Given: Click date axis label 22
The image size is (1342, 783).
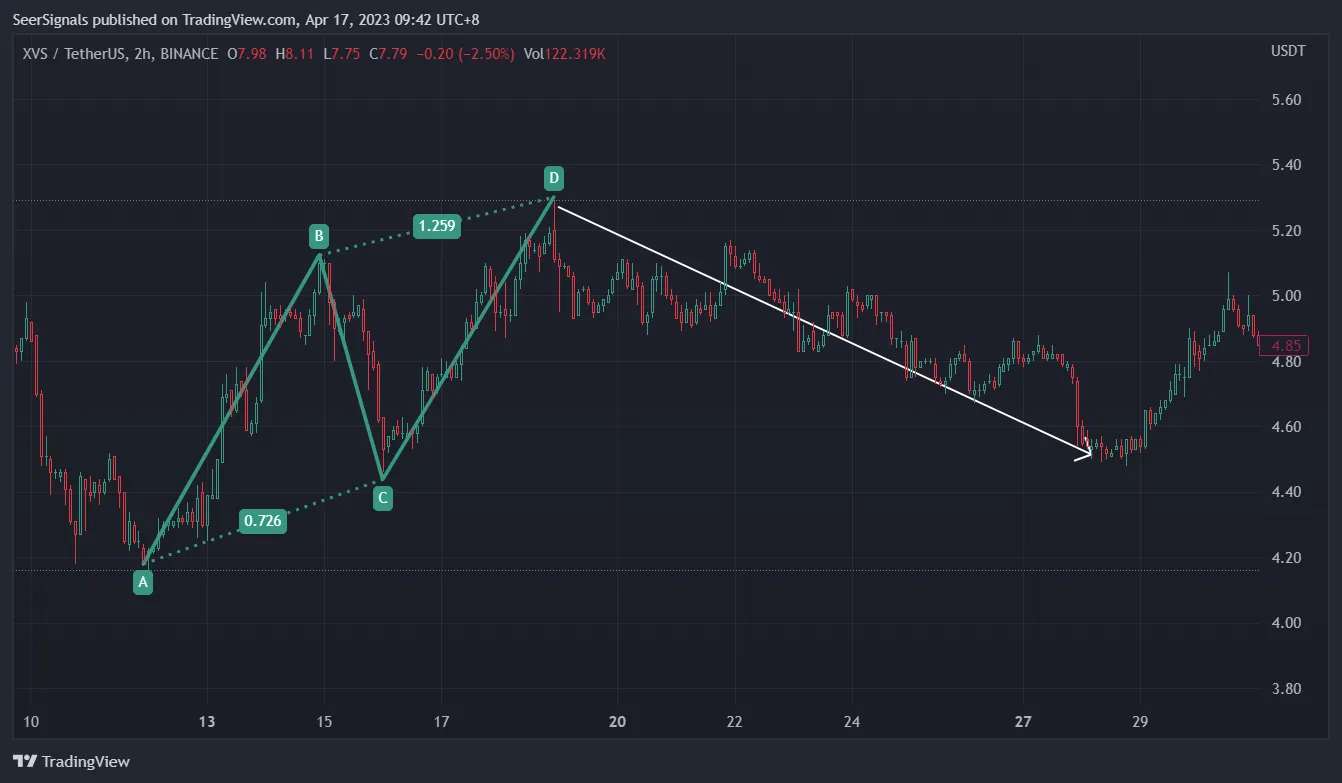Looking at the screenshot, I should (735, 722).
